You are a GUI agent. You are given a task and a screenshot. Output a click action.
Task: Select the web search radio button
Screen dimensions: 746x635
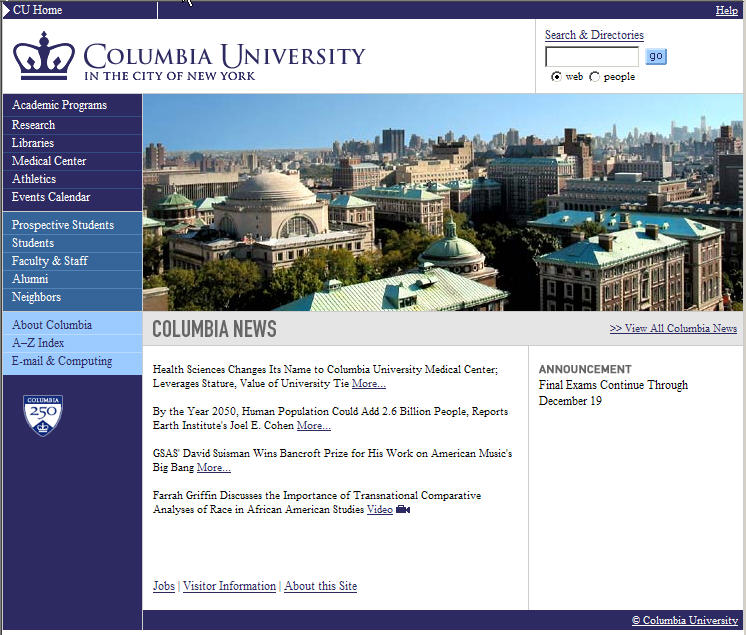click(x=556, y=77)
